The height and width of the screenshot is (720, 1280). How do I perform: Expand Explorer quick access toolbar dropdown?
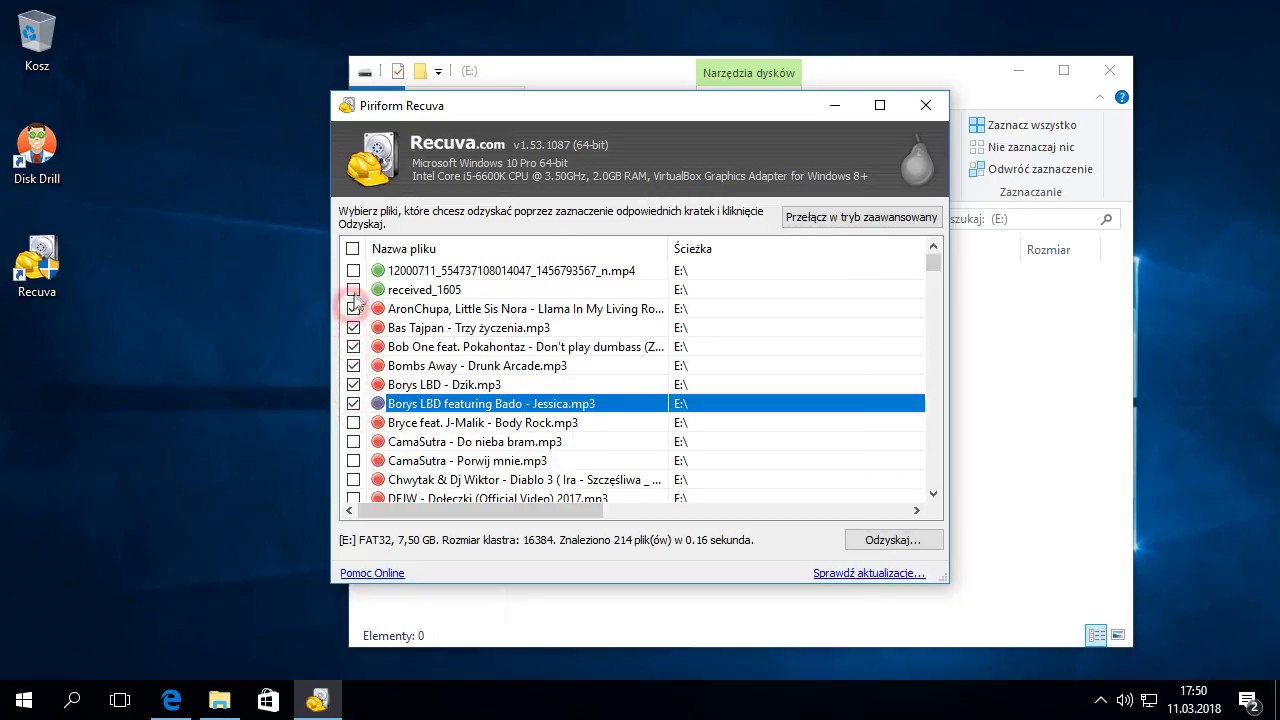[438, 72]
